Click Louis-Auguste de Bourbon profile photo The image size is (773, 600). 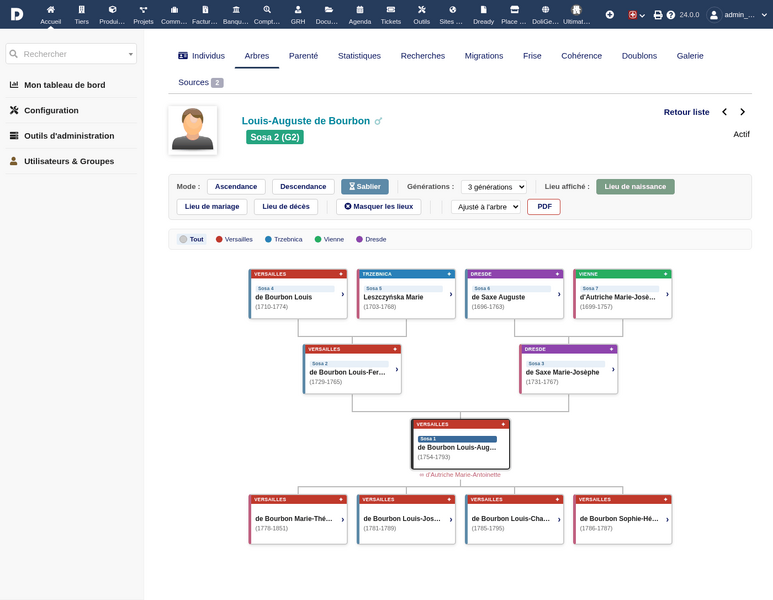(x=192, y=130)
